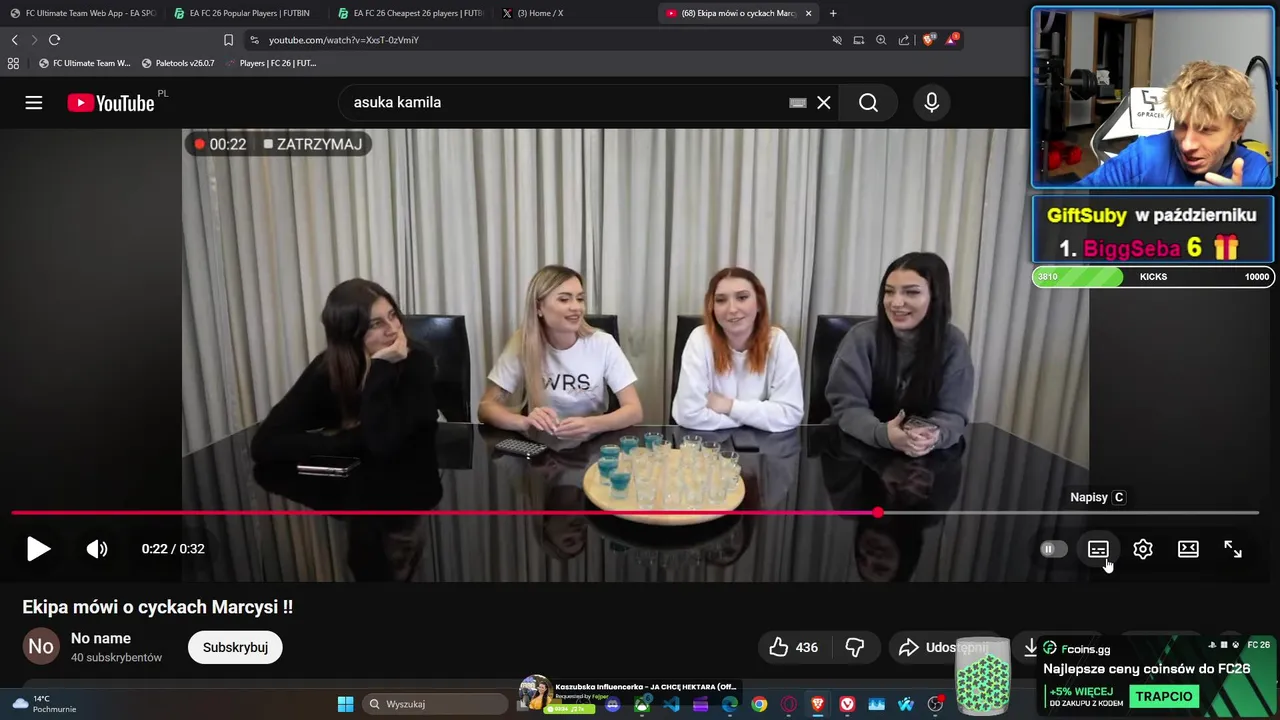Image resolution: width=1280 pixels, height=720 pixels.
Task: Open site settings icon beside the URL
Action: (254, 40)
